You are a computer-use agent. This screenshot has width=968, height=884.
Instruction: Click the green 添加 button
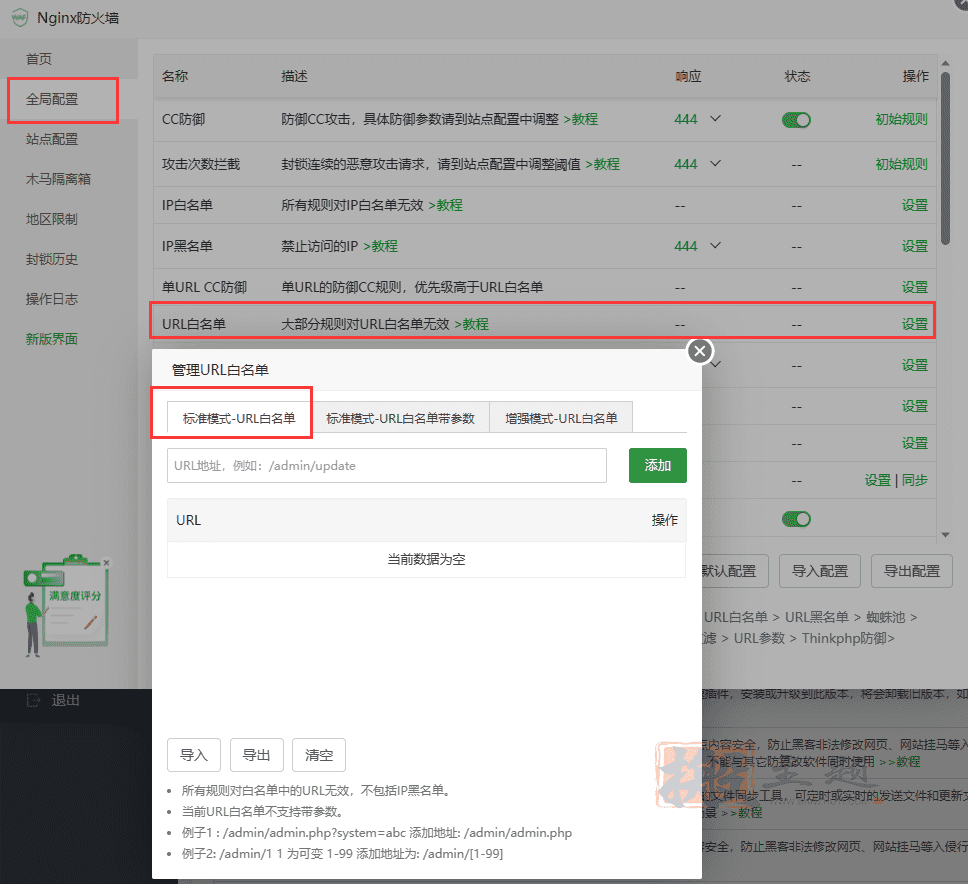[x=657, y=465]
